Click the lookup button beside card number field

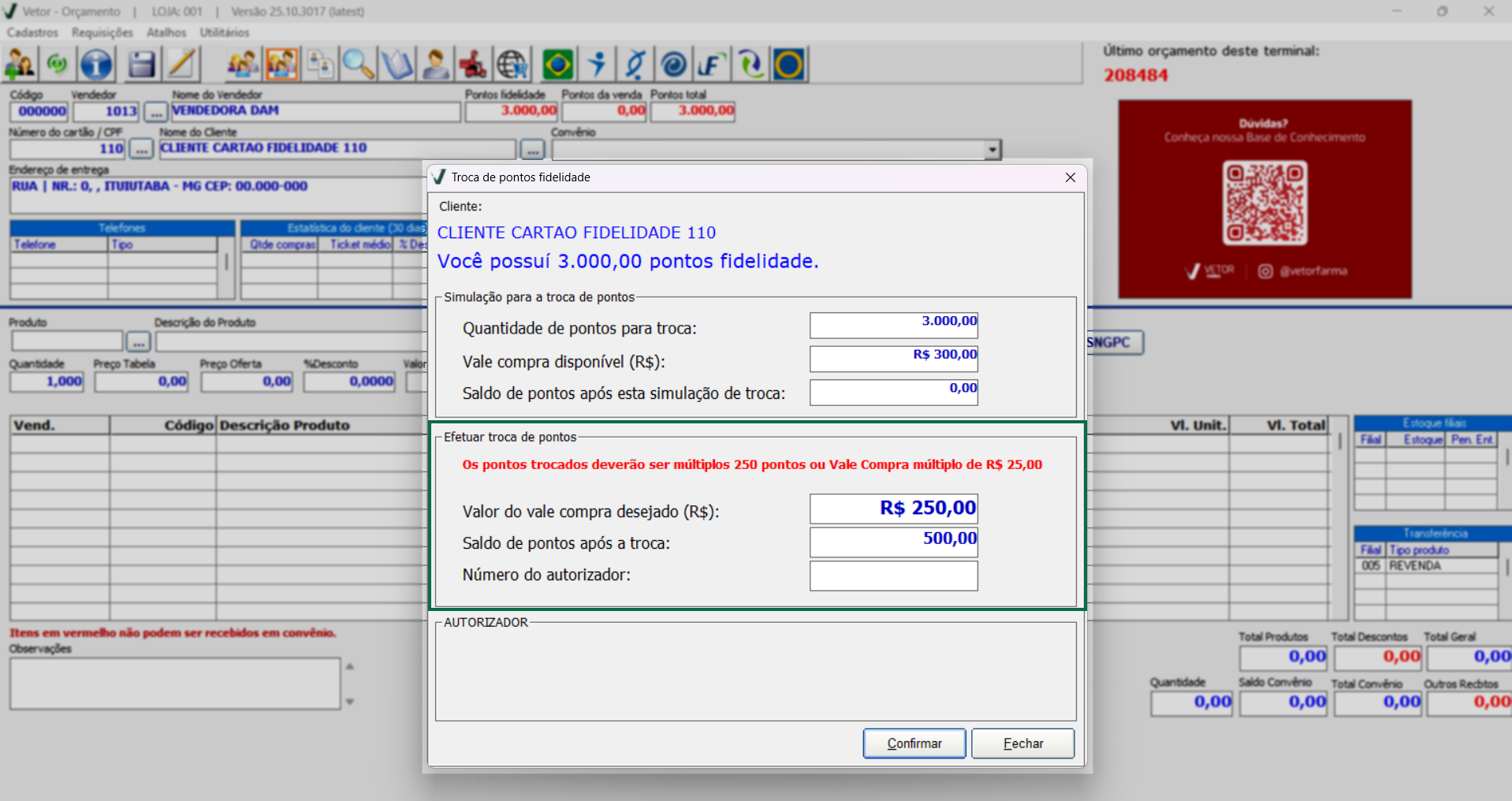pyautogui.click(x=141, y=149)
